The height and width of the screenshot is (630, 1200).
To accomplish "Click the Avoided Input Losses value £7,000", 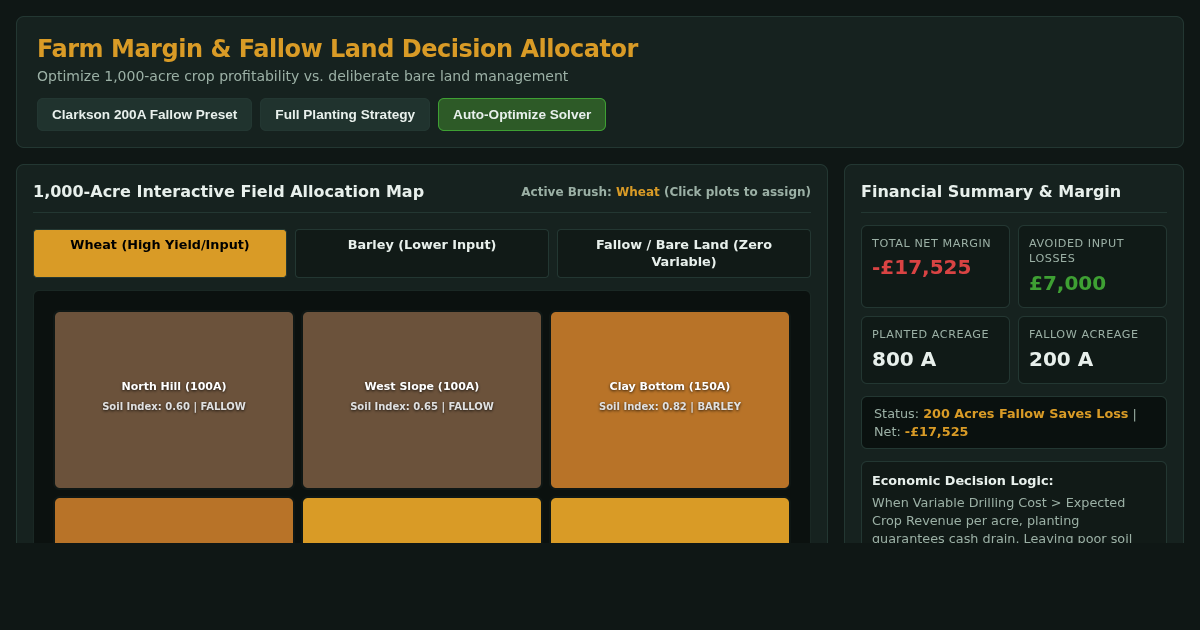I will coord(1067,284).
